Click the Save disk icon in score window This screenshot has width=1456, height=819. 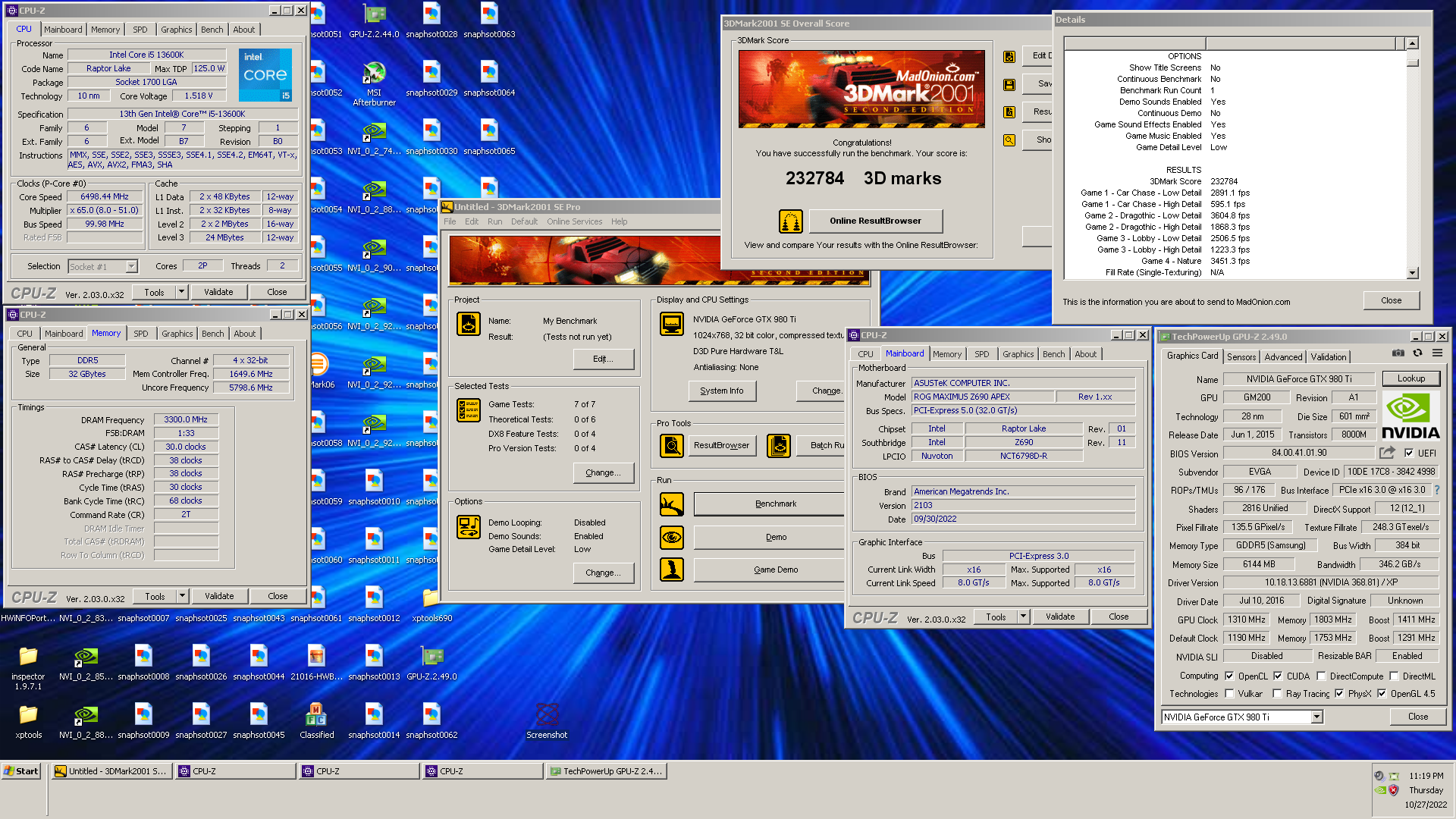point(1009,85)
